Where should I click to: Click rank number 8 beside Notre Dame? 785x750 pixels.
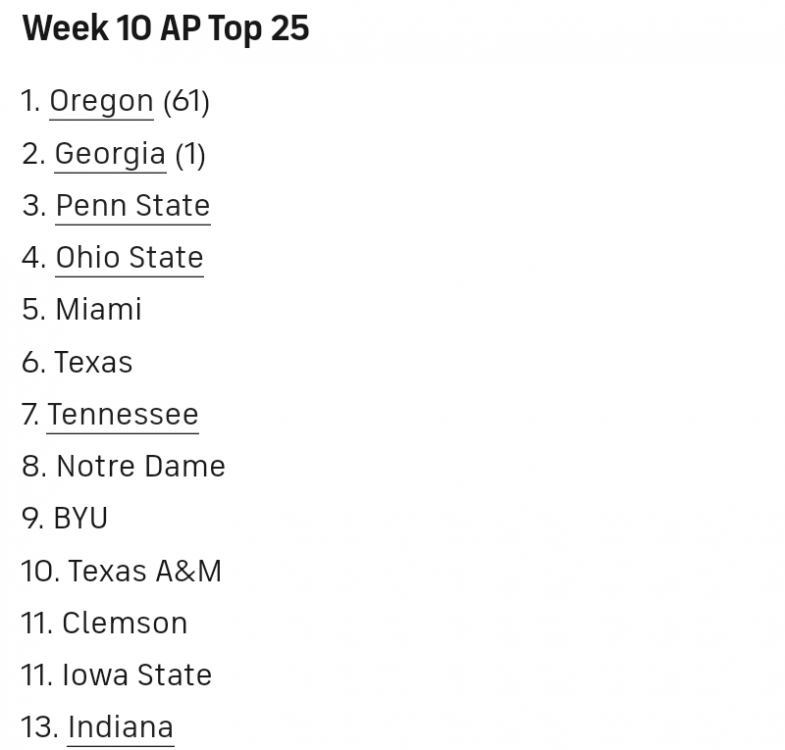point(33,466)
